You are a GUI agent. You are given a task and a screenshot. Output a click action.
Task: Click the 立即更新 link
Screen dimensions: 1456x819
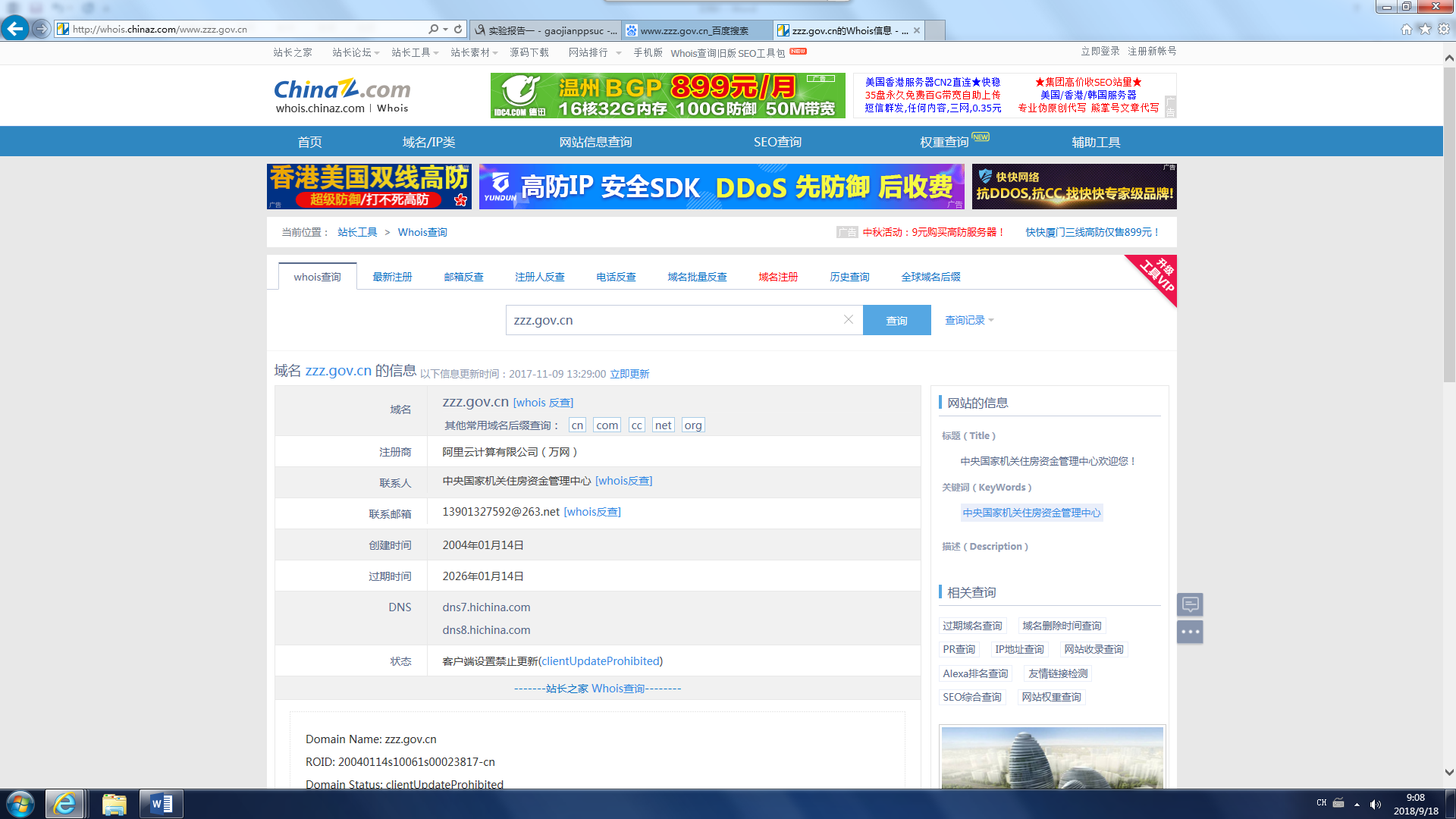[629, 374]
